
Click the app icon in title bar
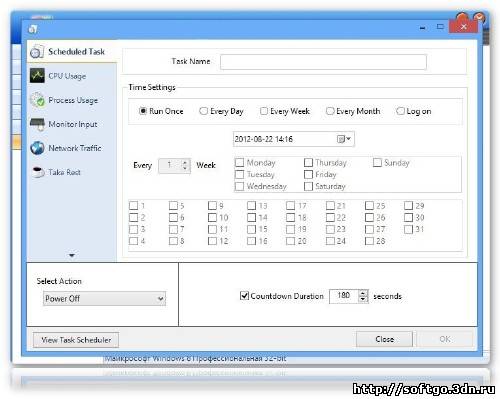tap(33, 29)
